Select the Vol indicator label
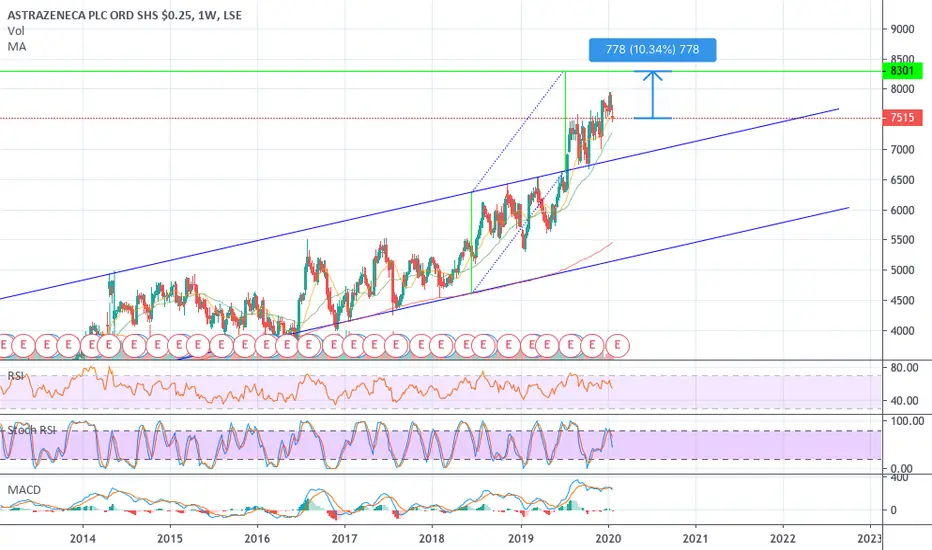The width and height of the screenshot is (932, 550). 16,31
